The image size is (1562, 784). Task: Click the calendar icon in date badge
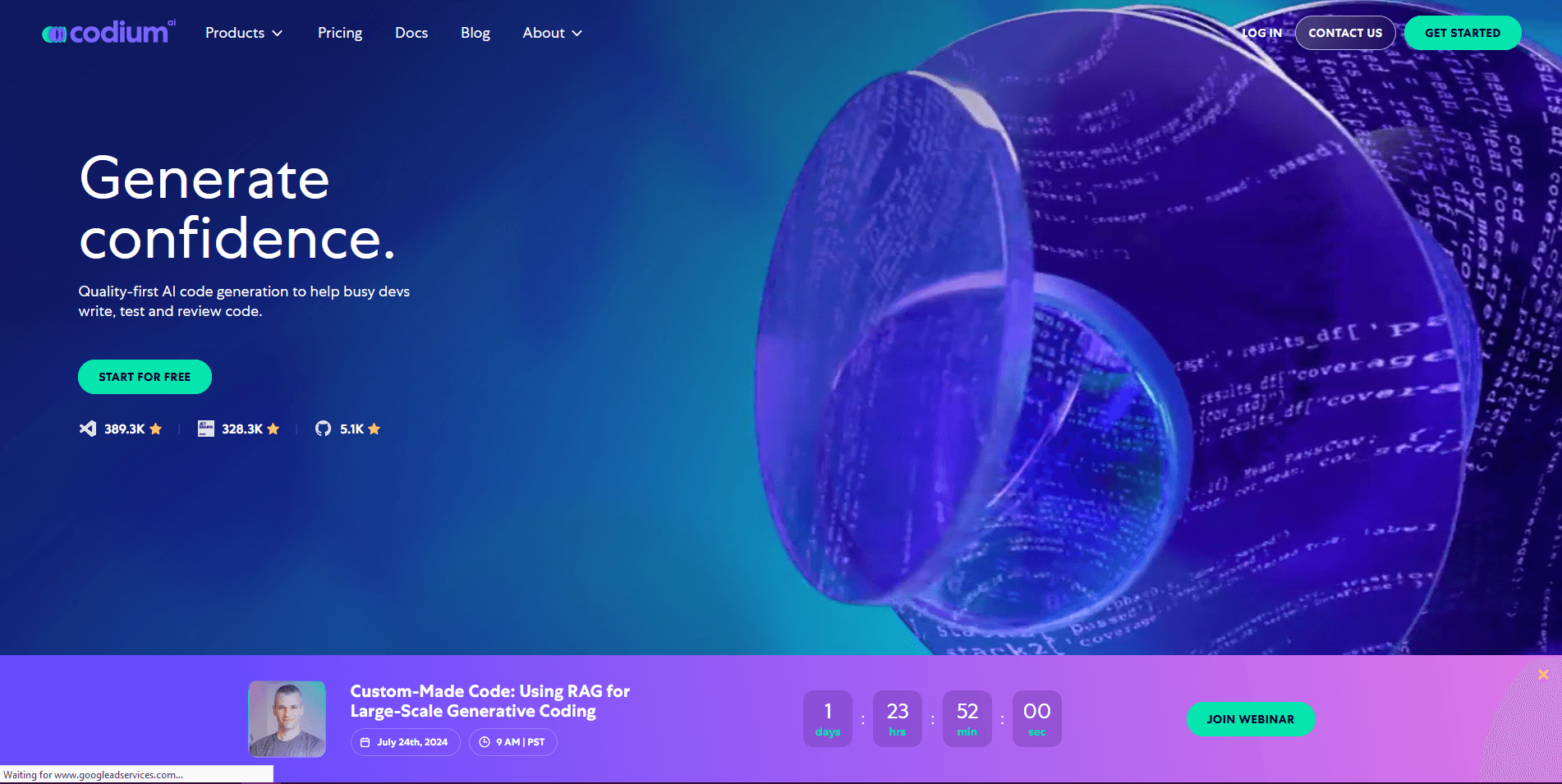pos(365,742)
